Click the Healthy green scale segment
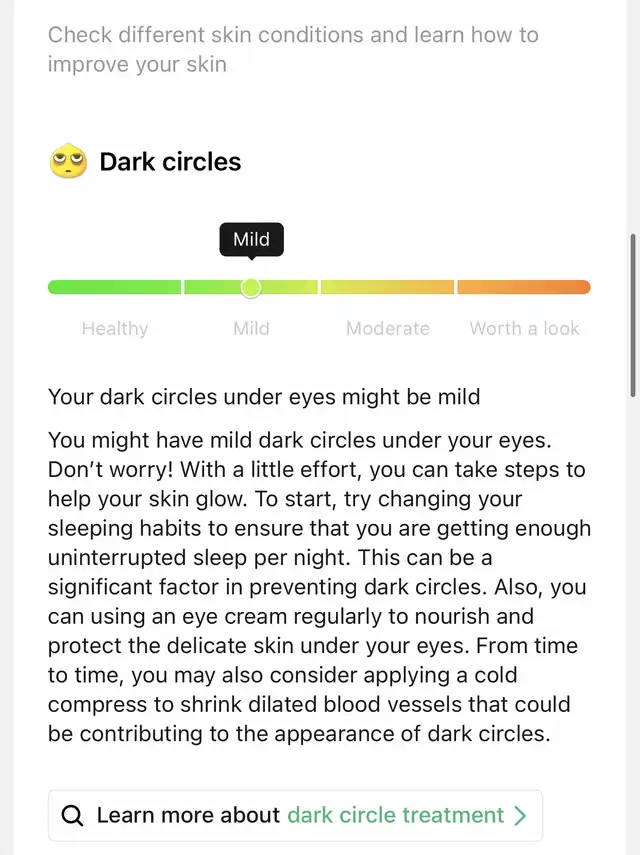Screen dimensions: 640x855 tap(114, 288)
